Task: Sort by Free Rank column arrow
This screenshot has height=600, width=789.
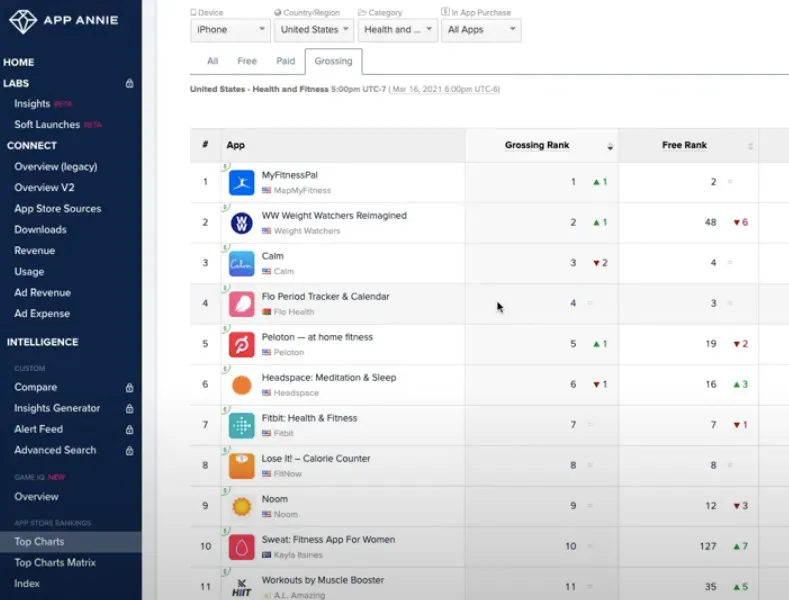Action: click(x=750, y=146)
